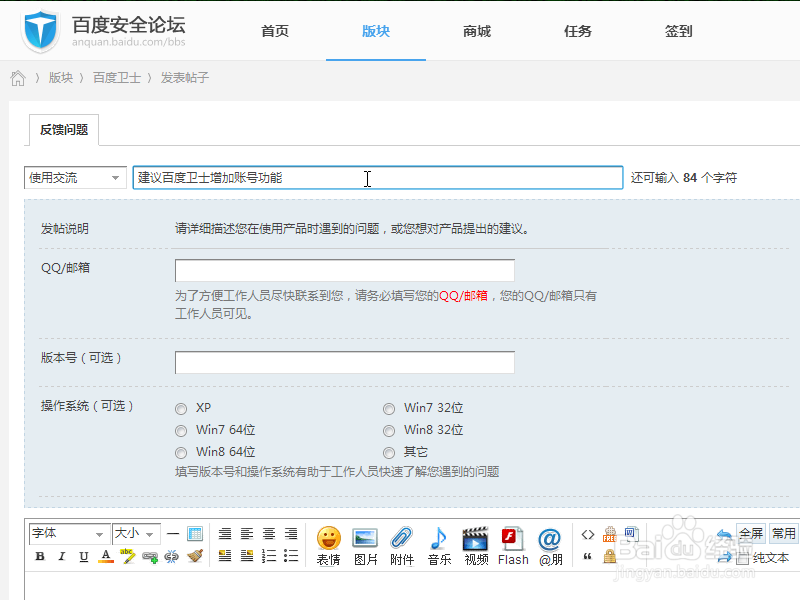800x600 pixels.
Task: Underline selected text in the editor
Action: click(84, 557)
